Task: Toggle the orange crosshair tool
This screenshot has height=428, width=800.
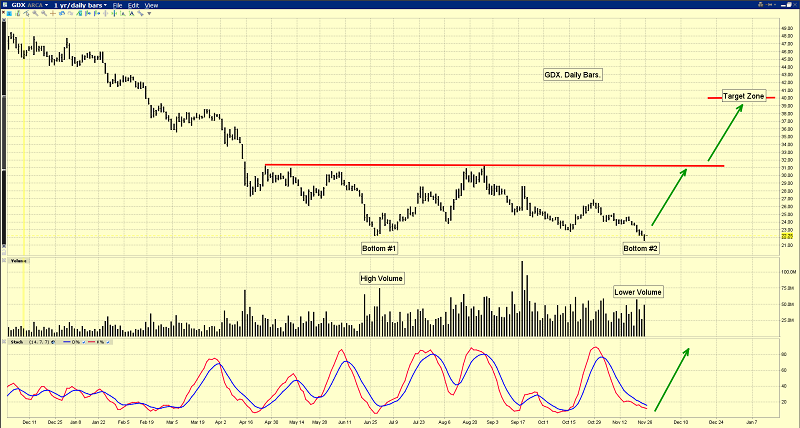Action: pyautogui.click(x=53, y=13)
